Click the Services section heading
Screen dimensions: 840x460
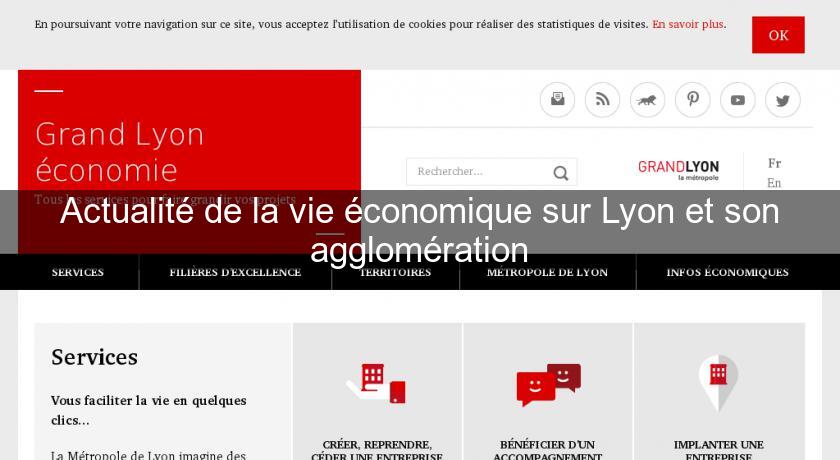click(x=94, y=357)
